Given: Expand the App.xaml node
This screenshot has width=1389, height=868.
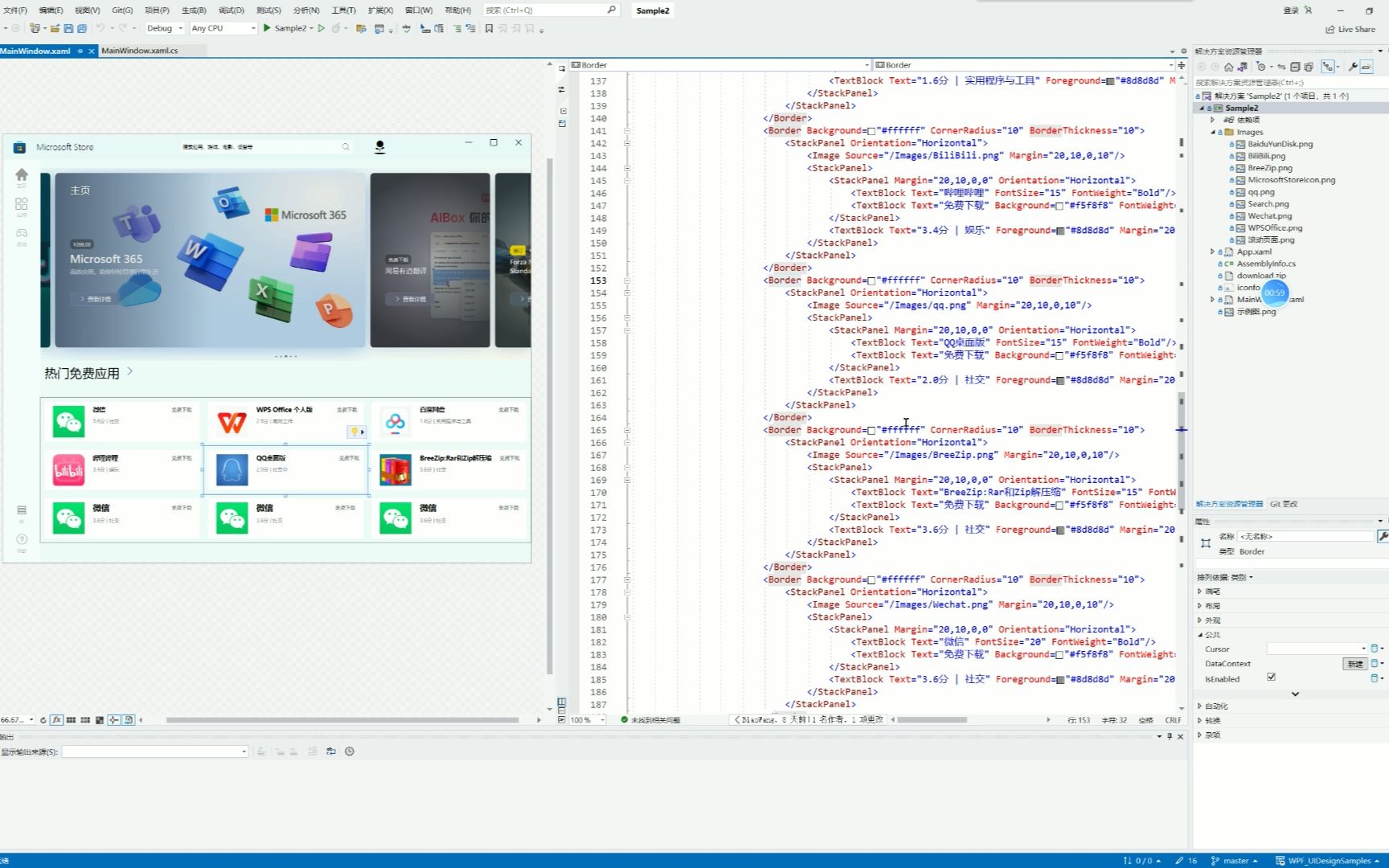Looking at the screenshot, I should pyautogui.click(x=1213, y=252).
